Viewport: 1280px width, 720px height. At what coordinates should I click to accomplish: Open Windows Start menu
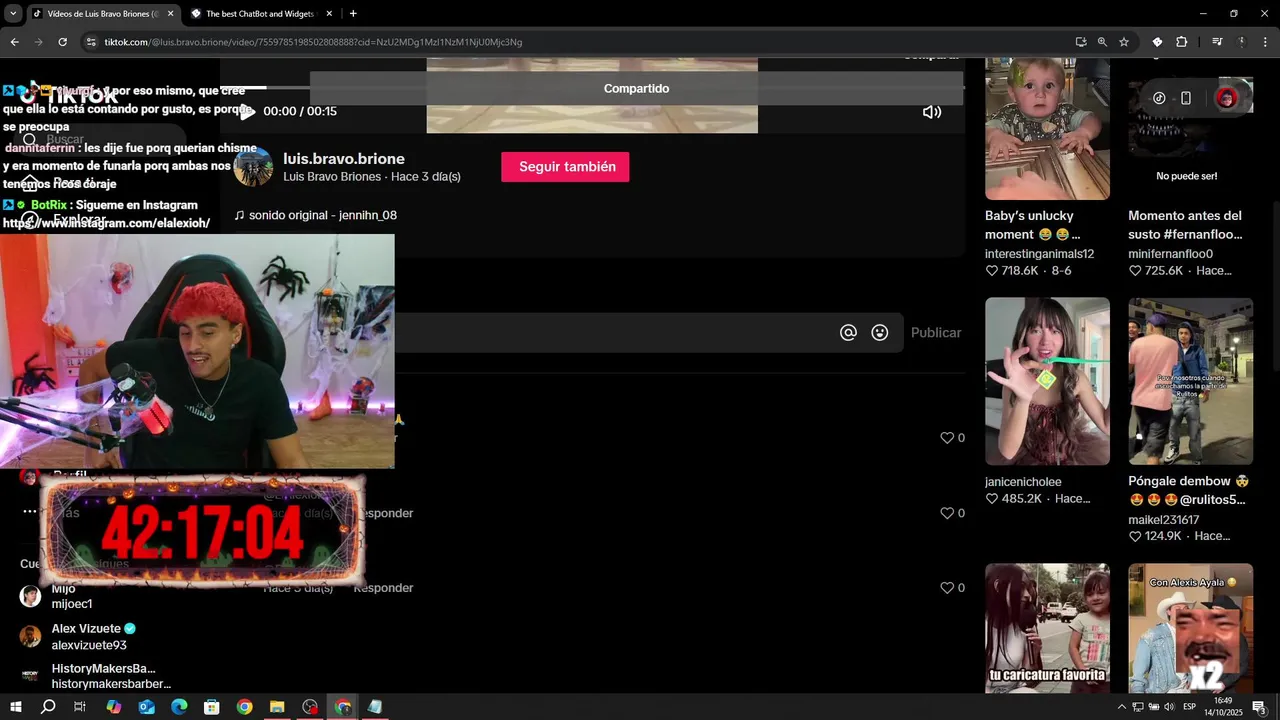[16, 707]
